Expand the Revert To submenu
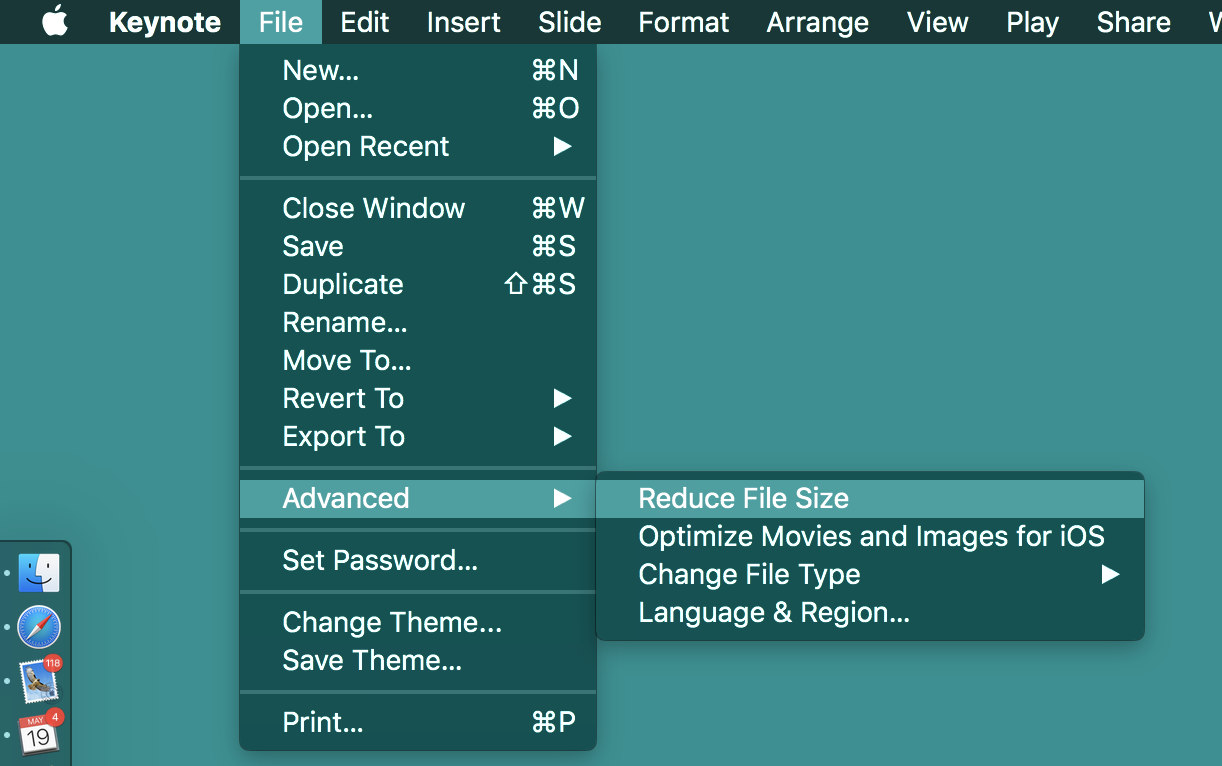The image size is (1222, 766). coord(418,398)
